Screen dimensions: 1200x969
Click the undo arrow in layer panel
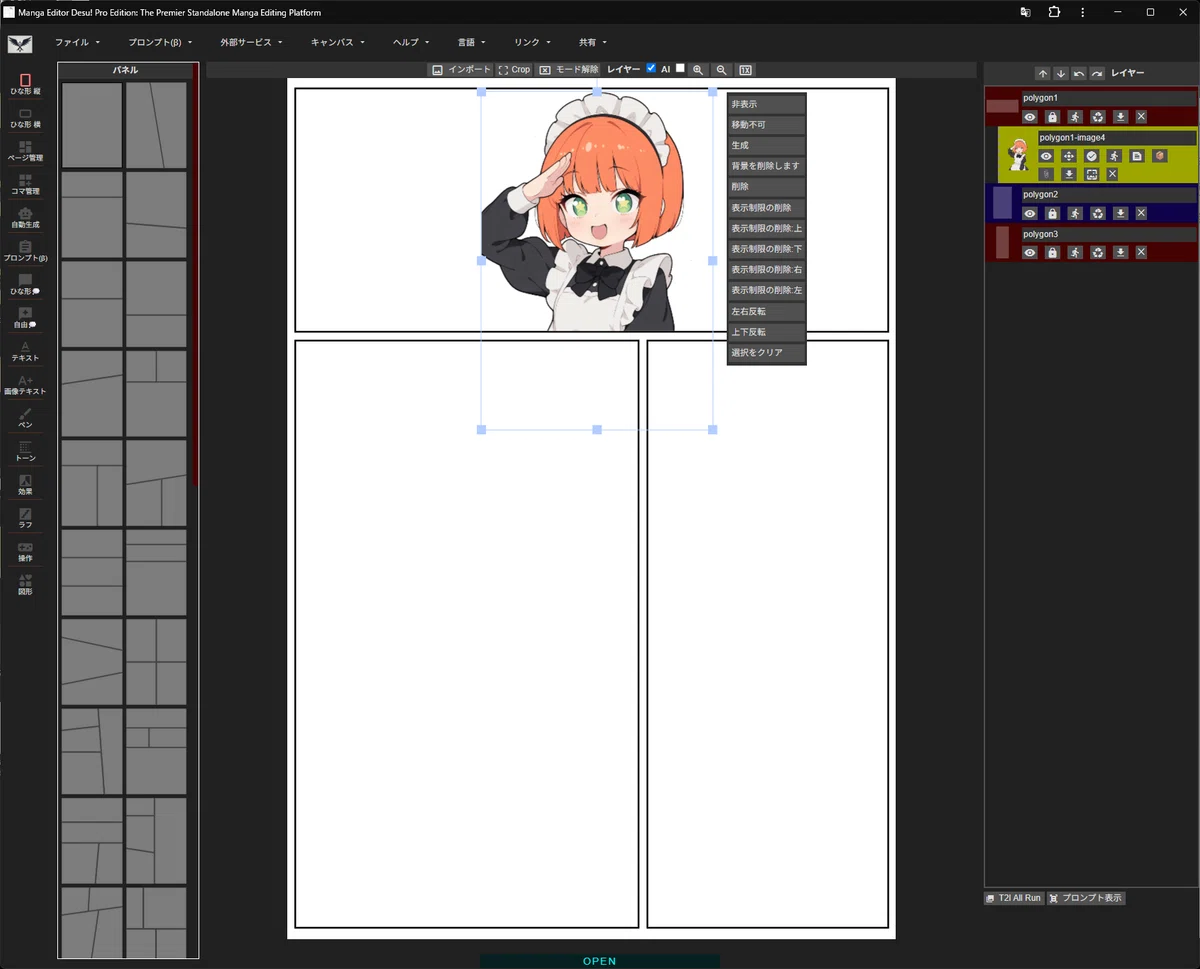pos(1078,74)
